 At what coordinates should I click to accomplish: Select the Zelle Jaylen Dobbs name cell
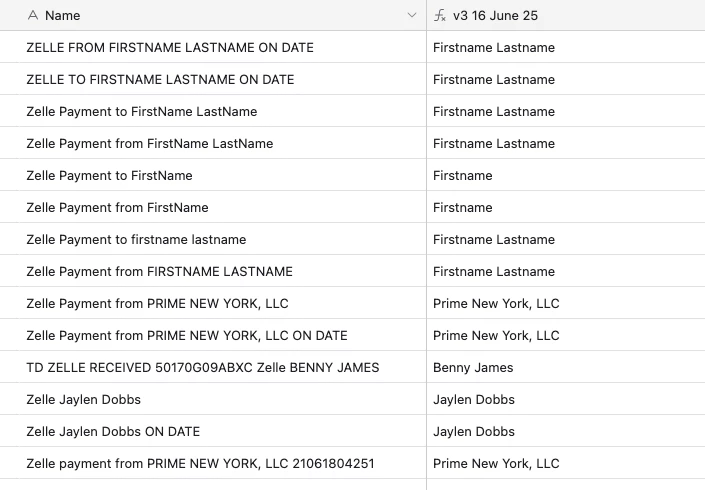point(223,399)
